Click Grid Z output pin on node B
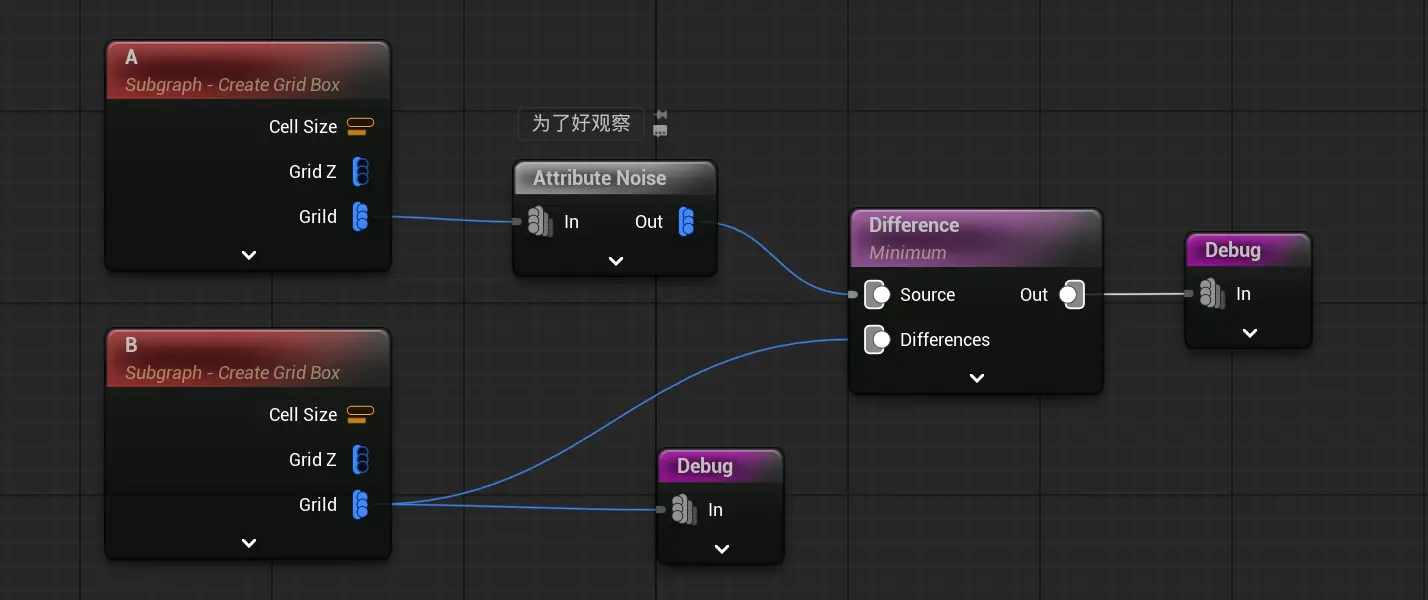Viewport: 1428px width, 600px height. pyautogui.click(x=361, y=460)
